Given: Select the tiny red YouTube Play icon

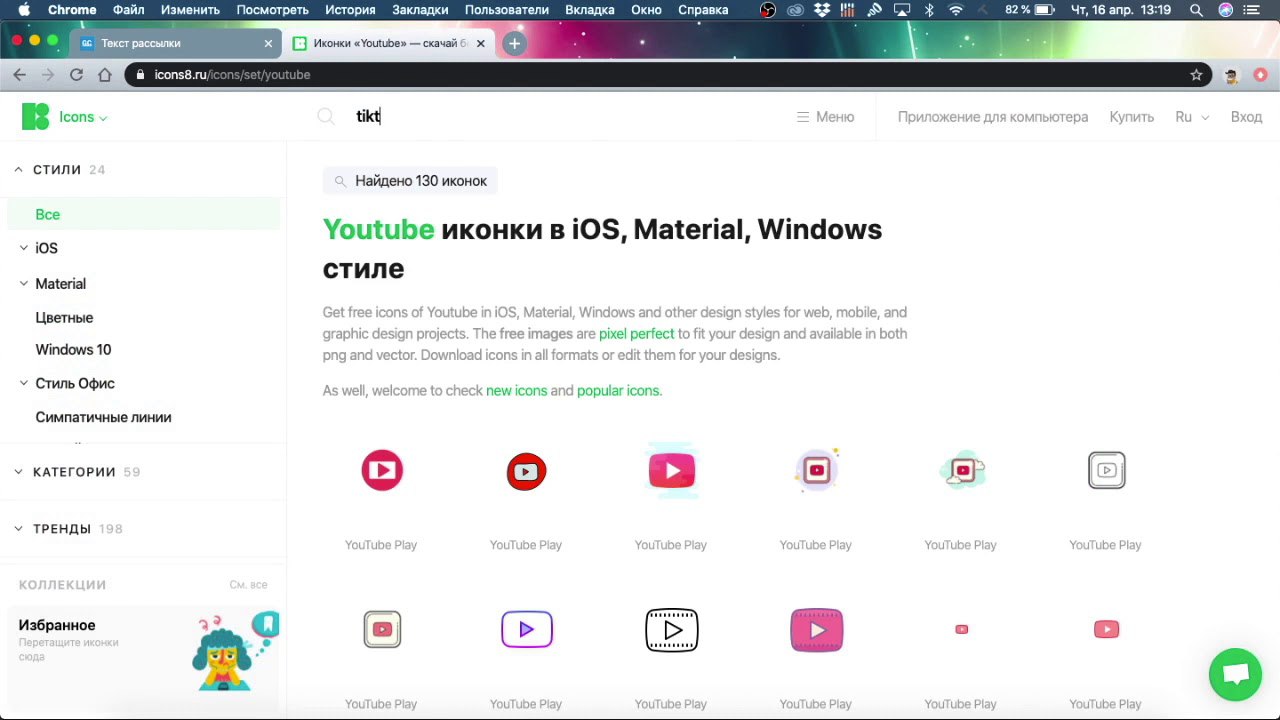Looking at the screenshot, I should click(962, 629).
